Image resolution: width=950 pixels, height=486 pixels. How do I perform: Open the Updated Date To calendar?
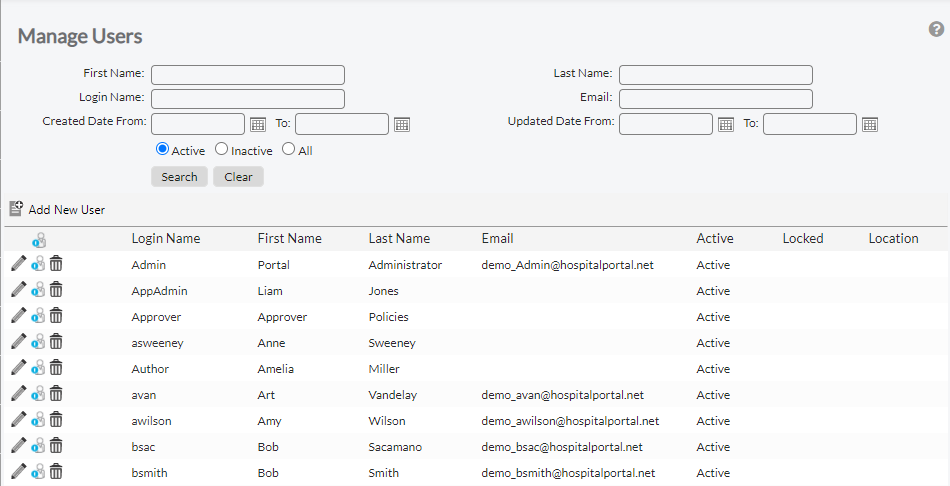pyautogui.click(x=870, y=124)
